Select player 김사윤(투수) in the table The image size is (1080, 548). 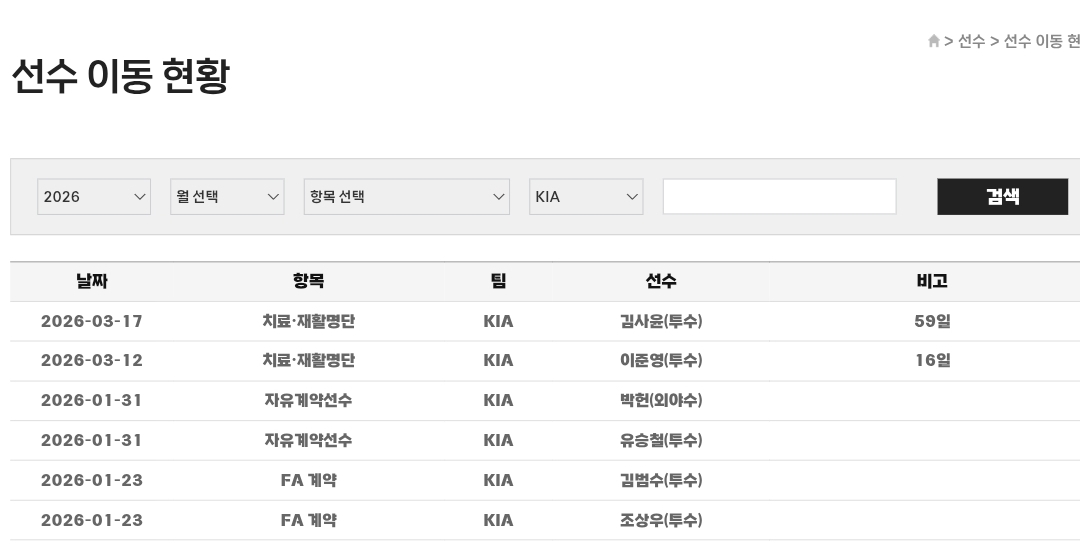tap(661, 321)
